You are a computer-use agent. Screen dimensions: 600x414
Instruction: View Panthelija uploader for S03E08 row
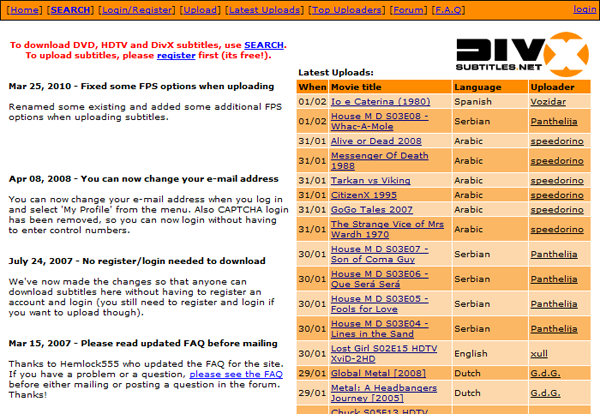click(x=554, y=121)
